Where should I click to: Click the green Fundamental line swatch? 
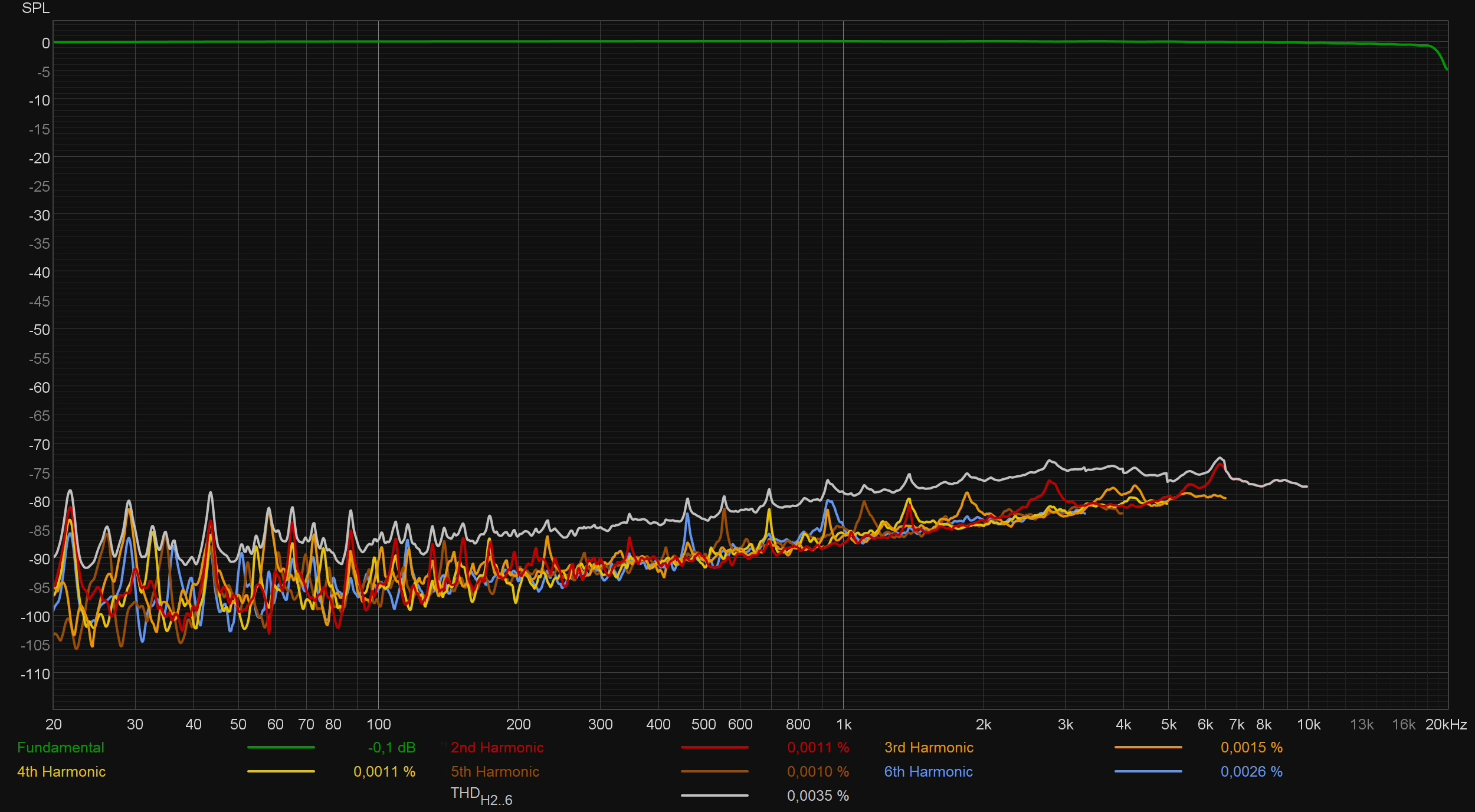coord(281,747)
